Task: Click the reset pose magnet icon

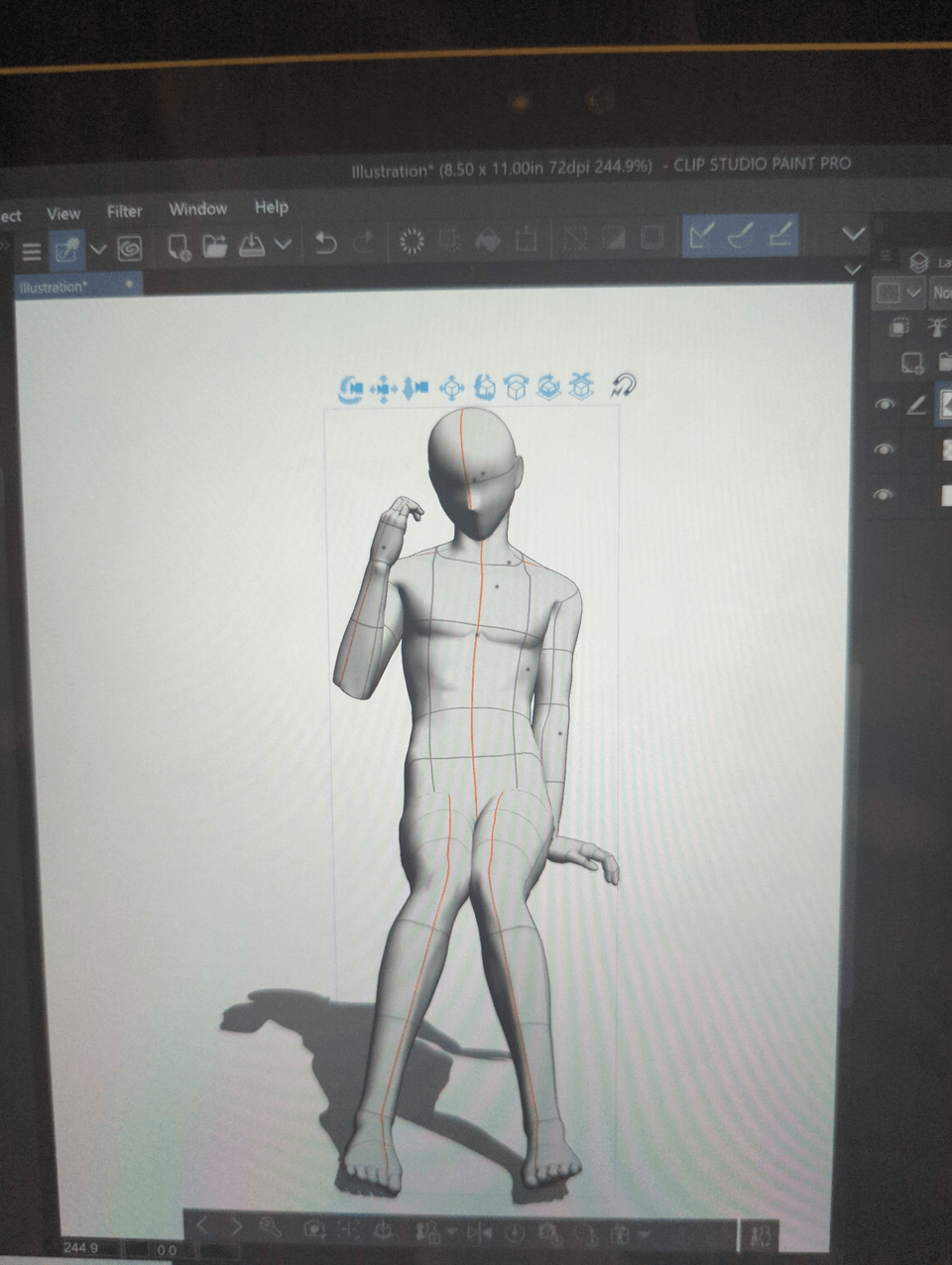Action: tap(622, 387)
